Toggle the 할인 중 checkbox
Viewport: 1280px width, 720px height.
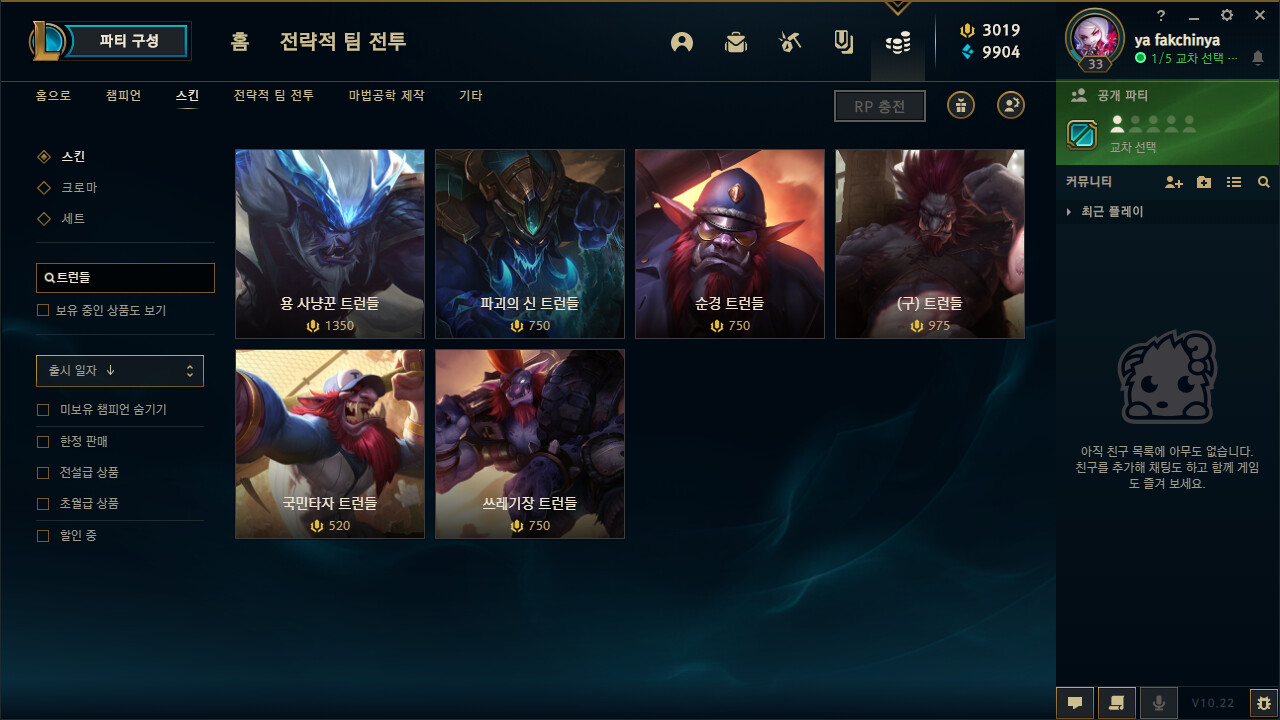tap(43, 535)
